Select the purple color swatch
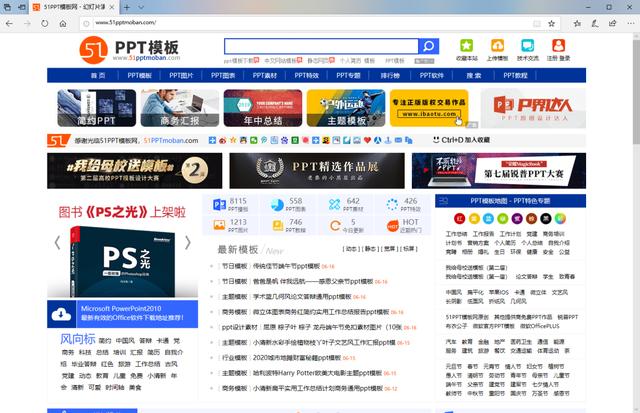 pos(517,219)
